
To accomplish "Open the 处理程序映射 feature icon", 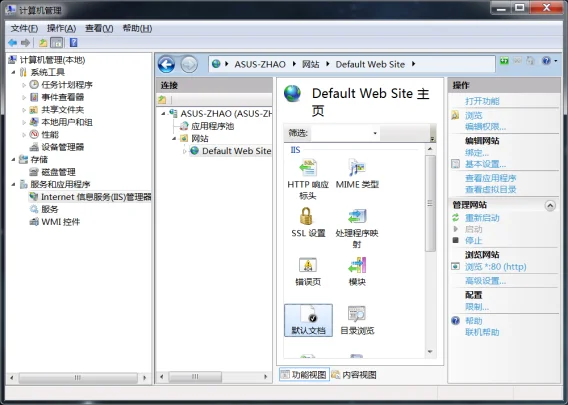I will click(357, 228).
